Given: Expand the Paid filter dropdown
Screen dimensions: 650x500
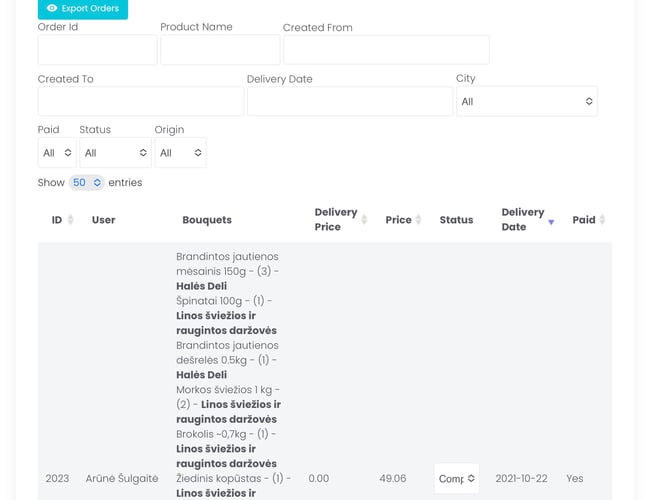Looking at the screenshot, I should 57,153.
